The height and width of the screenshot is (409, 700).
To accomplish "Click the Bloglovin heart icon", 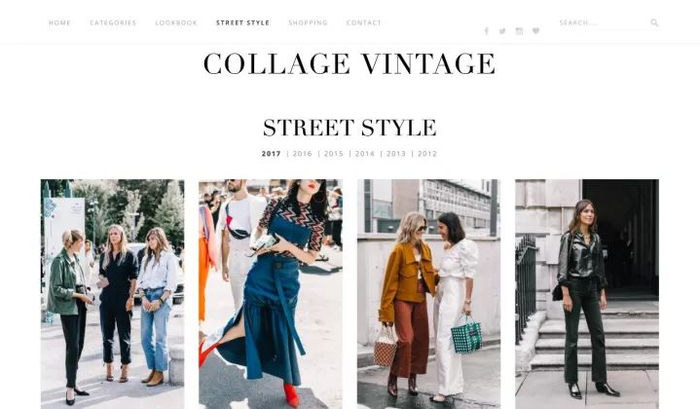I will (x=536, y=31).
